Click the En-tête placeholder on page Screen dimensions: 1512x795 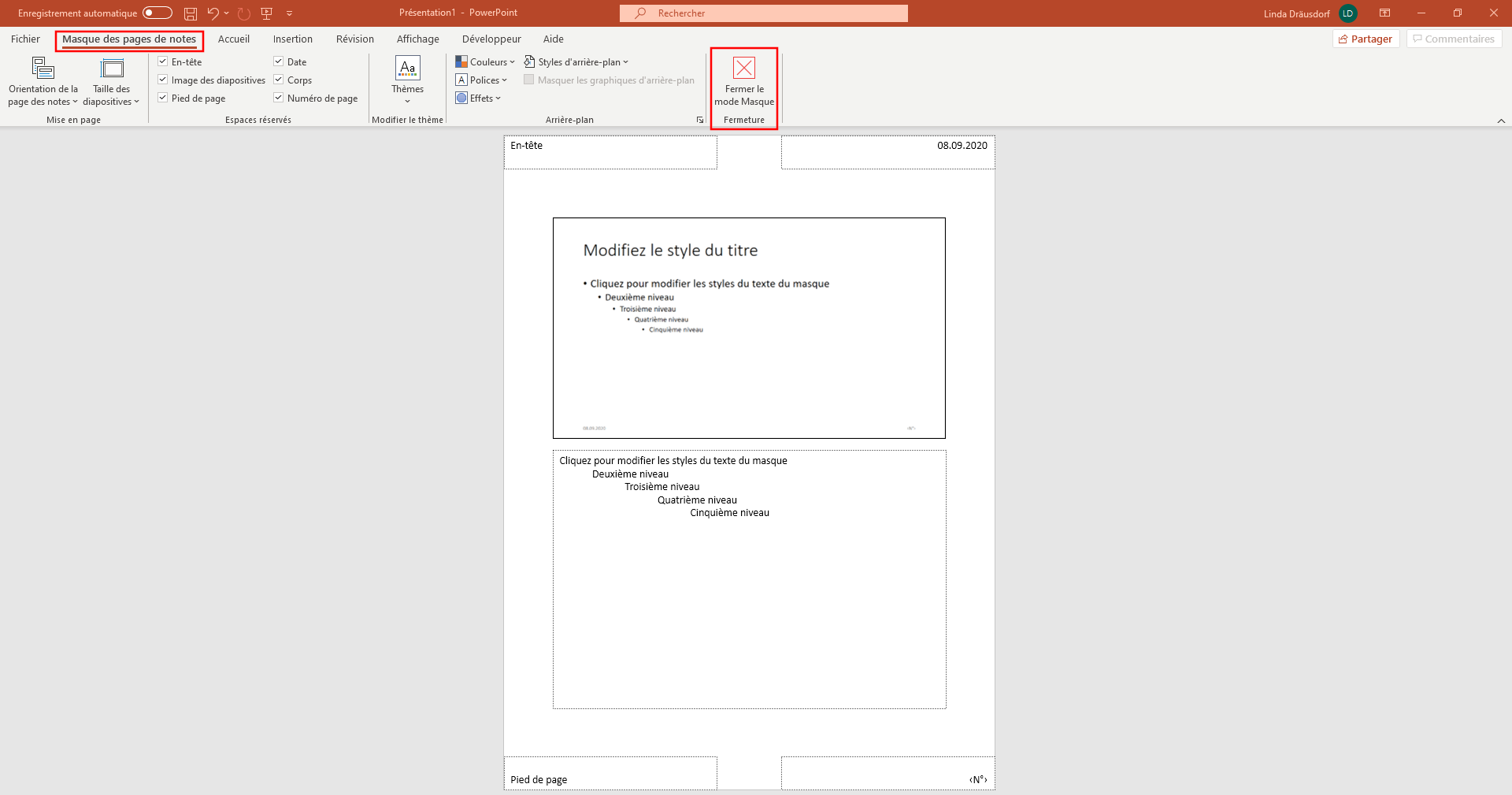(610, 152)
